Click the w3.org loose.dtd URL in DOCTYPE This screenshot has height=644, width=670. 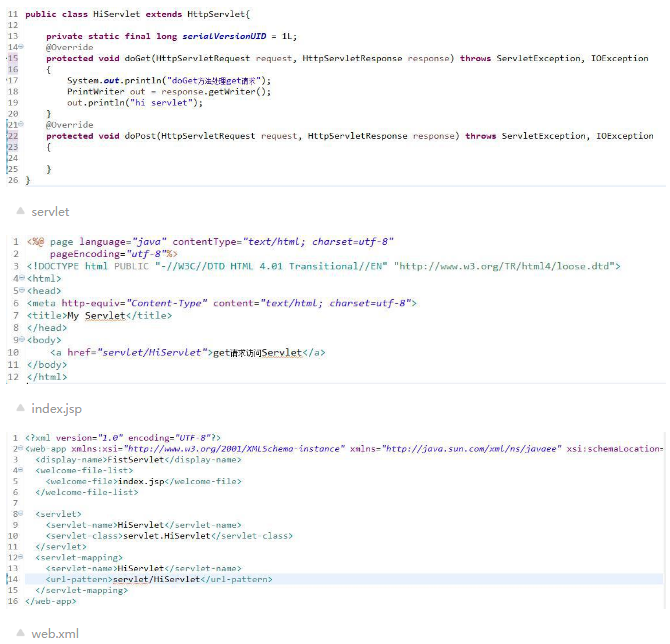click(507, 267)
